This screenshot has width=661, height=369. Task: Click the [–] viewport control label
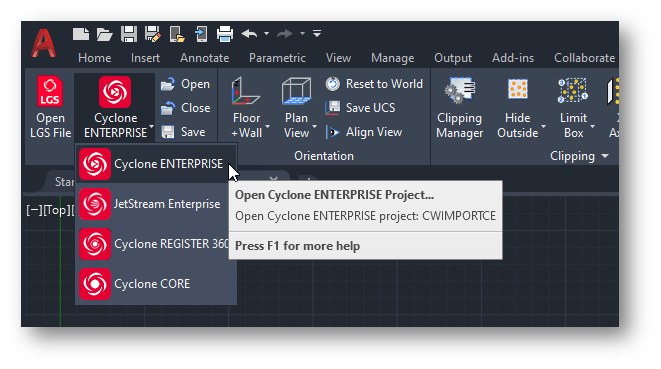pyautogui.click(x=35, y=210)
